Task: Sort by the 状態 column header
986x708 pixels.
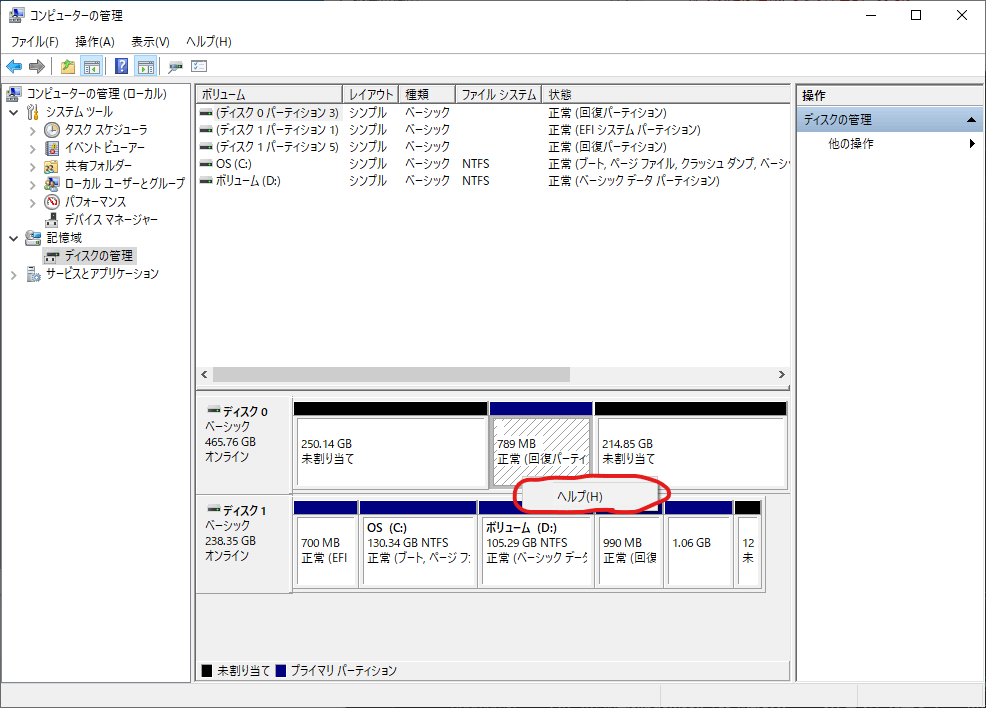Action: click(665, 94)
